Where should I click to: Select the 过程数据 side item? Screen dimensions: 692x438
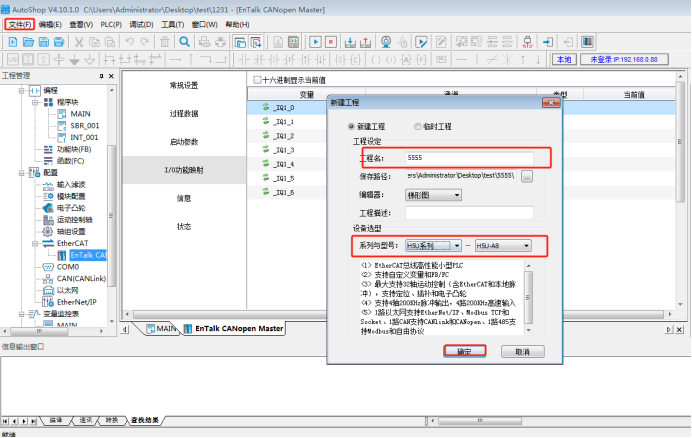pos(184,113)
